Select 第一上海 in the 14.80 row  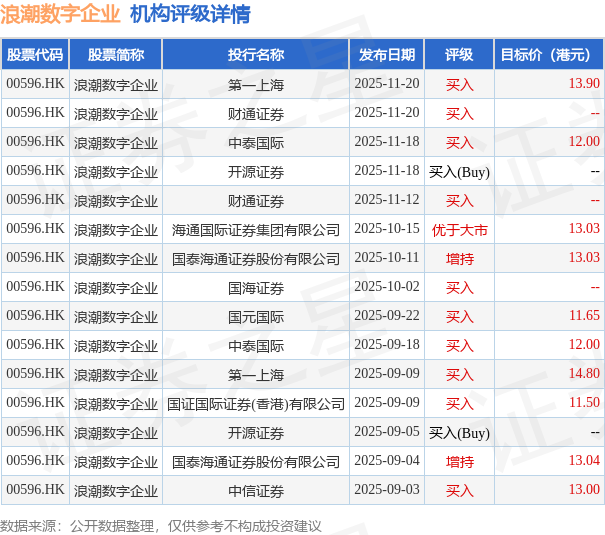click(x=256, y=375)
